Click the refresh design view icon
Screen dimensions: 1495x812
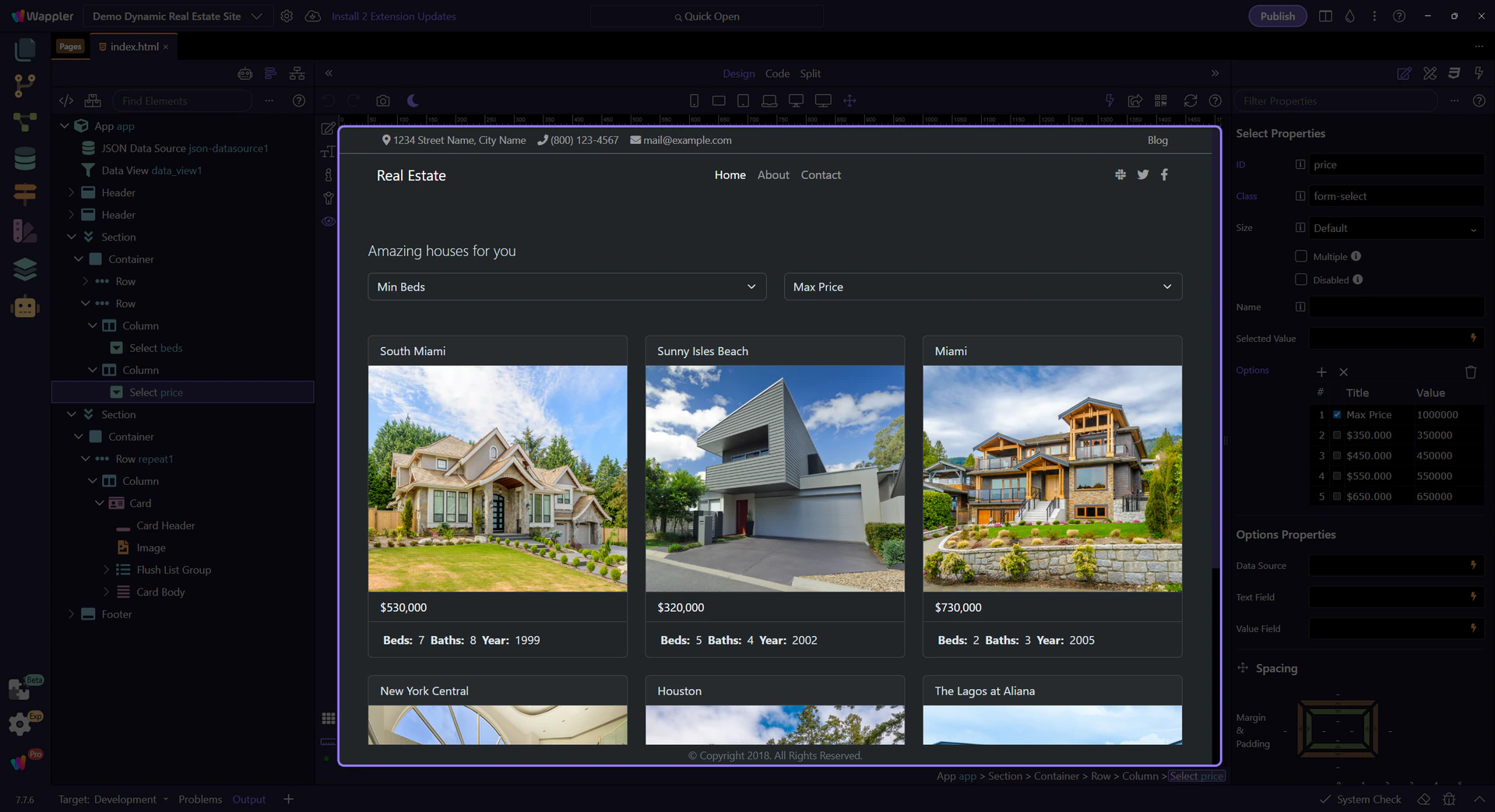(1190, 100)
